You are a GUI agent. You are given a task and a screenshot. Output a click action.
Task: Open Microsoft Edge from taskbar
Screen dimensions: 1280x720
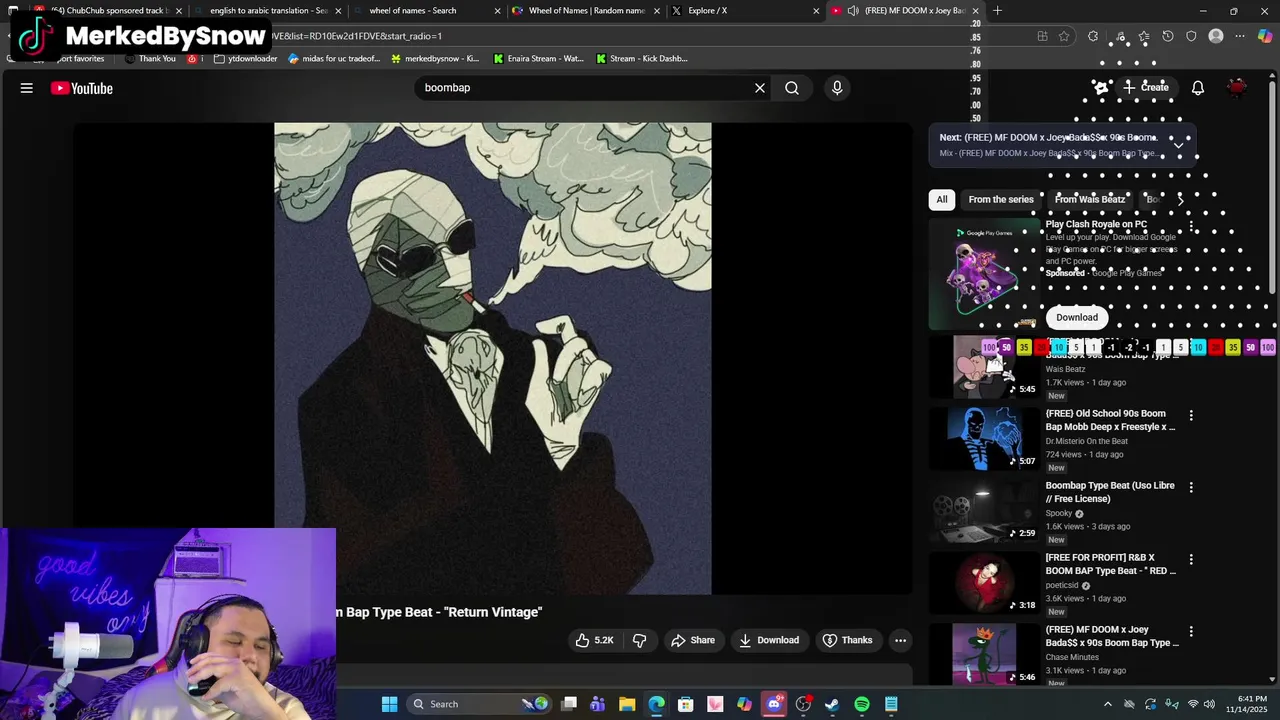click(656, 704)
